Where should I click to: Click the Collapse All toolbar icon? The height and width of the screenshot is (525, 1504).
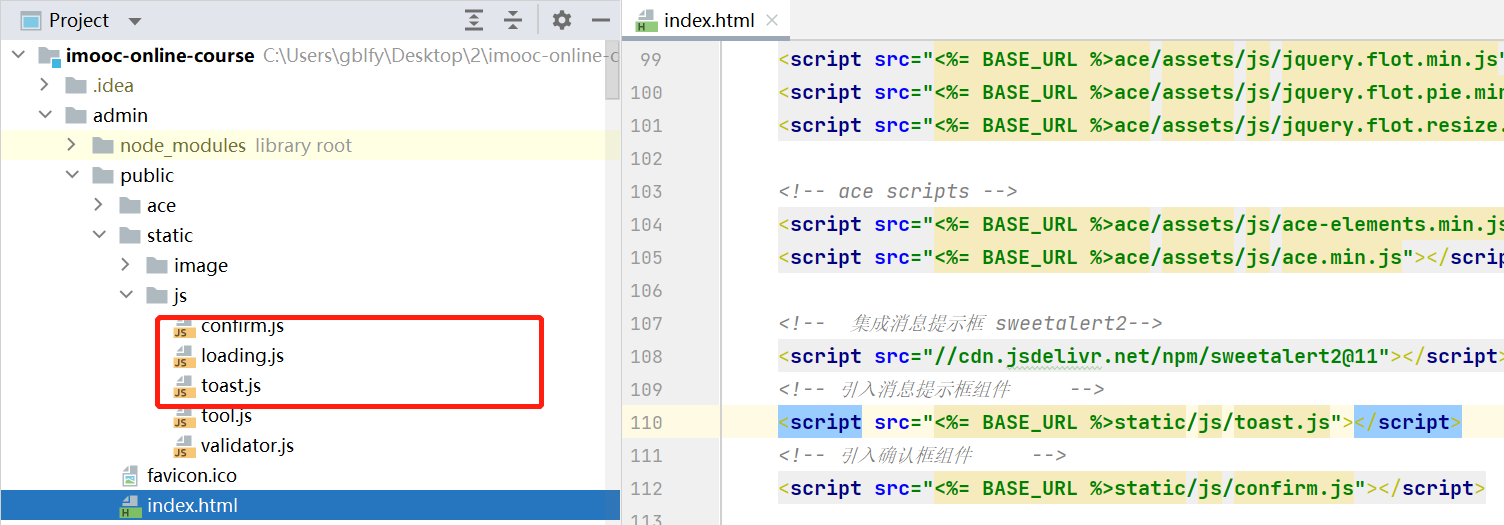tap(513, 20)
